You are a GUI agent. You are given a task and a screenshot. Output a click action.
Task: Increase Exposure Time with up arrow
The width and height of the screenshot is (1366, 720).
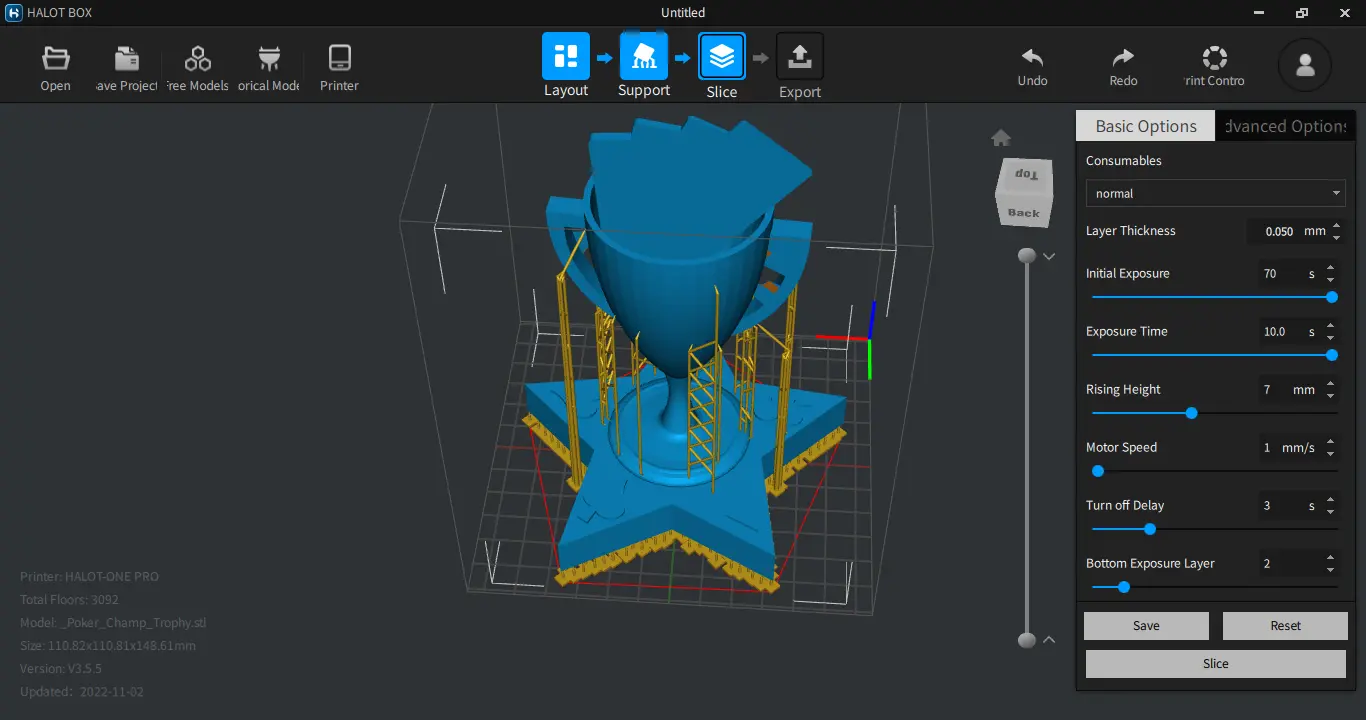pyautogui.click(x=1330, y=326)
